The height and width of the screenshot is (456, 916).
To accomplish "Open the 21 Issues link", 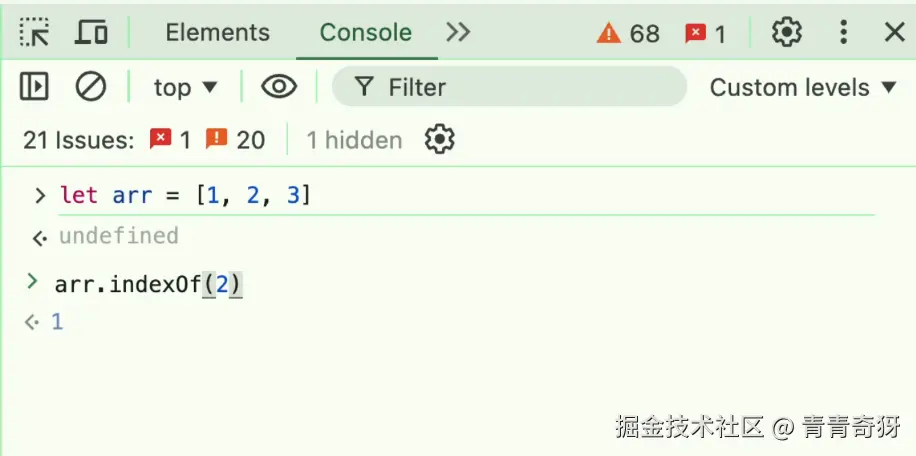I will pos(78,140).
